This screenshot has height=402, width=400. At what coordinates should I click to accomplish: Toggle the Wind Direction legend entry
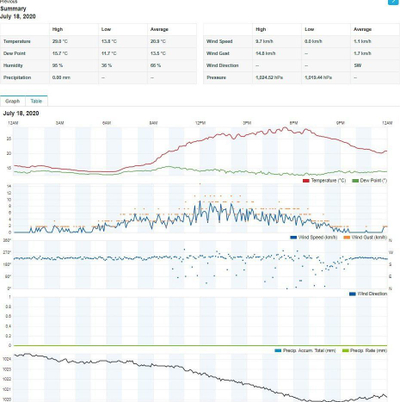(x=368, y=294)
